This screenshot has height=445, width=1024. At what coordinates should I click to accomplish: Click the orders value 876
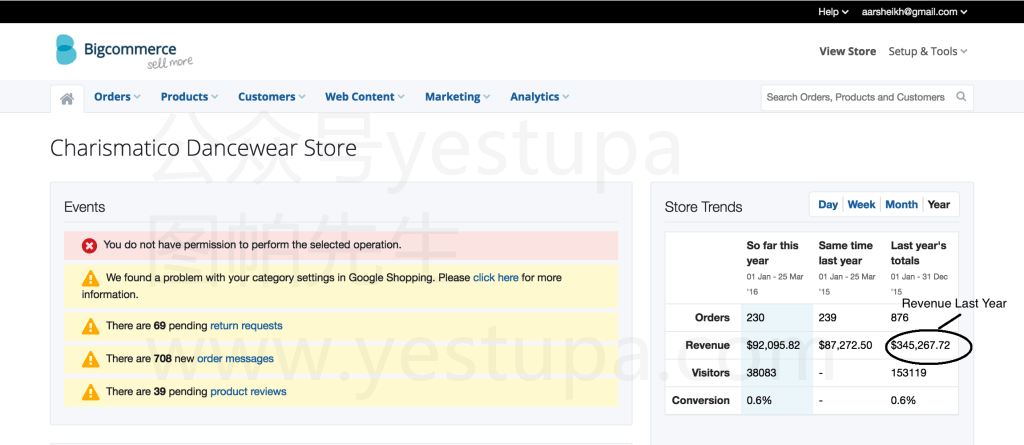[900, 318]
